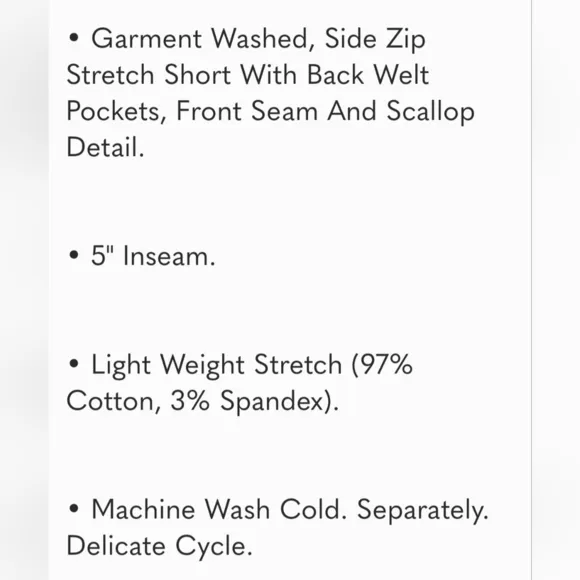Click the word 'Separately.'
The width and height of the screenshot is (580, 580).
coord(423,511)
